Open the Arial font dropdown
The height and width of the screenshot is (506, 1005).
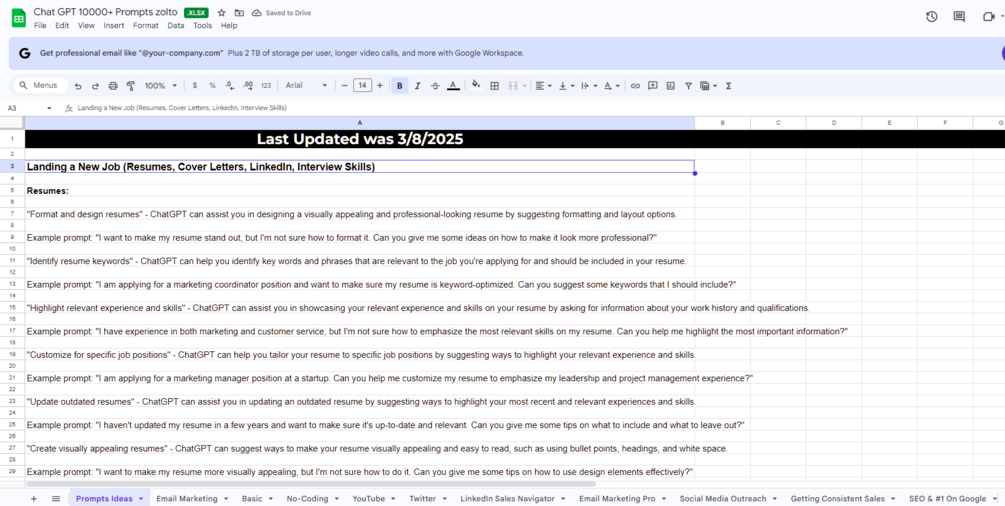306,85
